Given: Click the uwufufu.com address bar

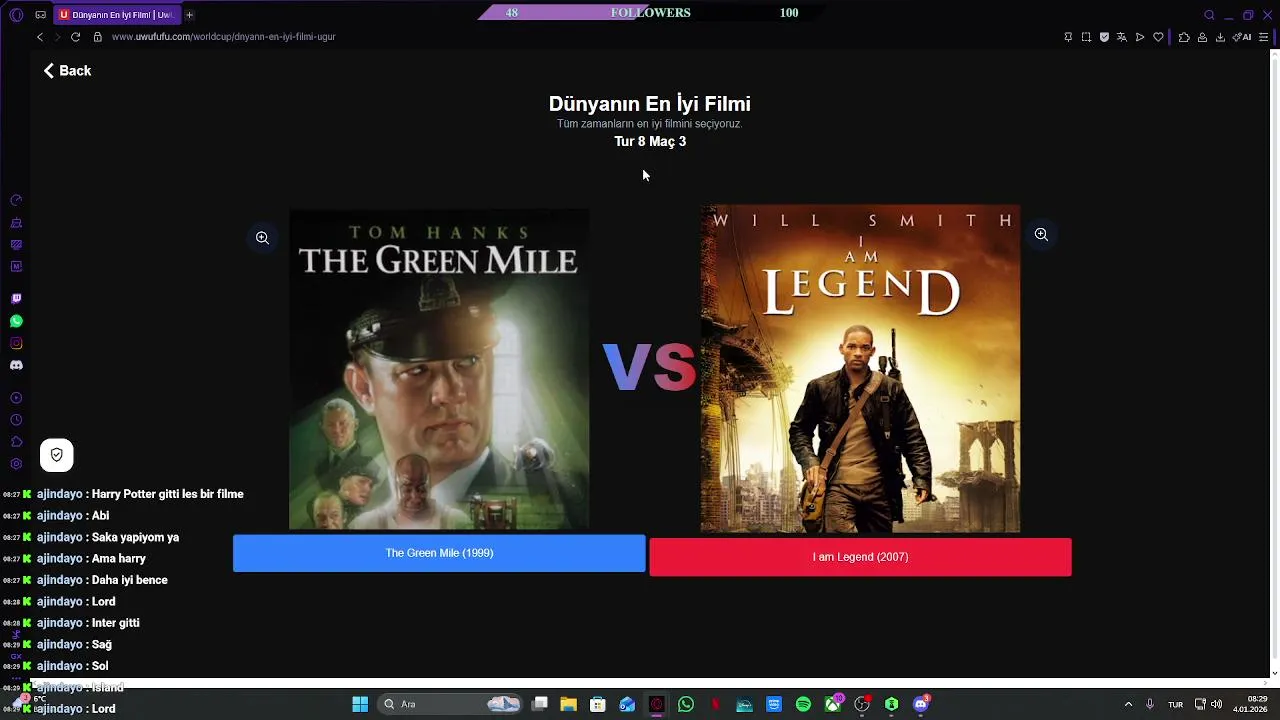Looking at the screenshot, I should click(224, 37).
